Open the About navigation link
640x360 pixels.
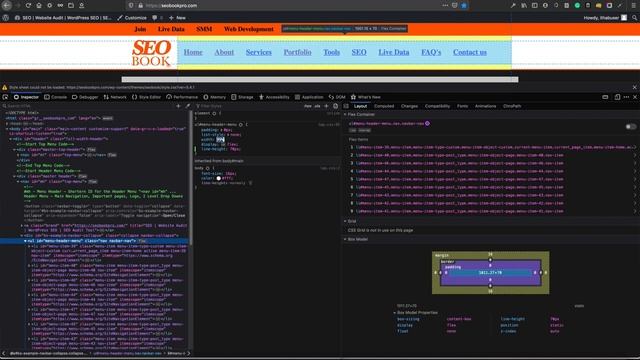[x=224, y=52]
